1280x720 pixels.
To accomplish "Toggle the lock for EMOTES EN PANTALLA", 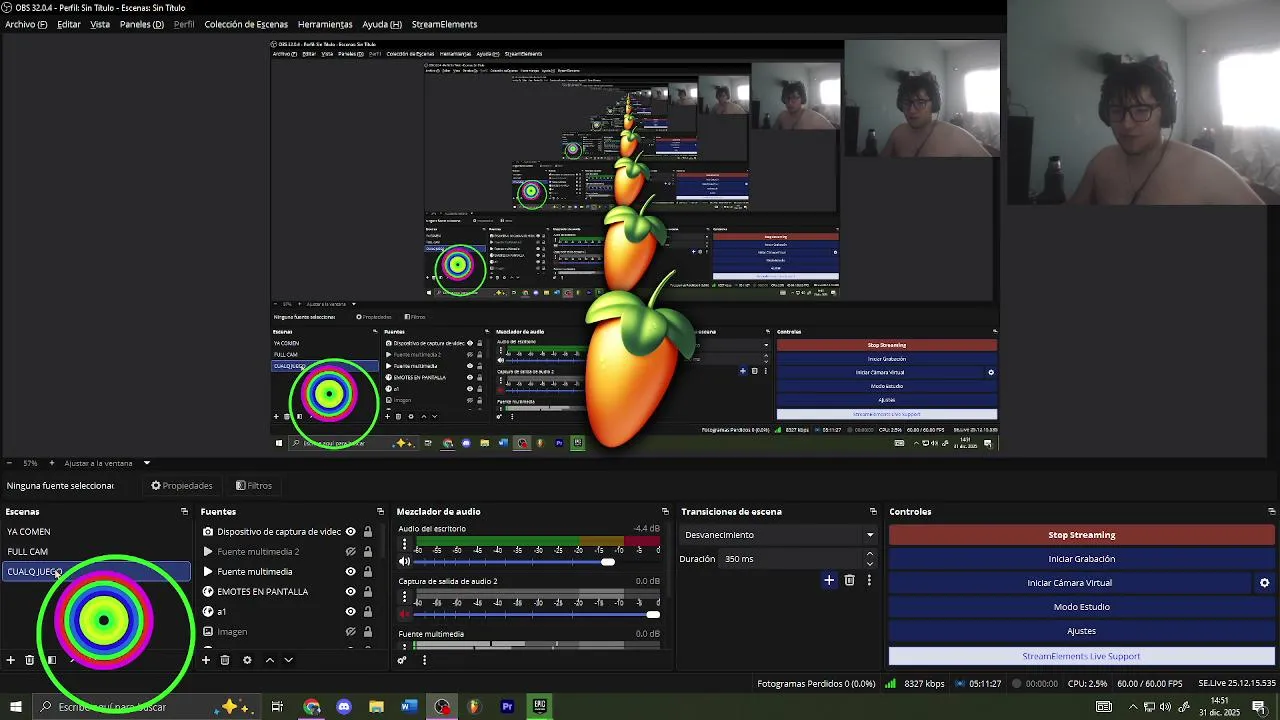I will pos(368,592).
